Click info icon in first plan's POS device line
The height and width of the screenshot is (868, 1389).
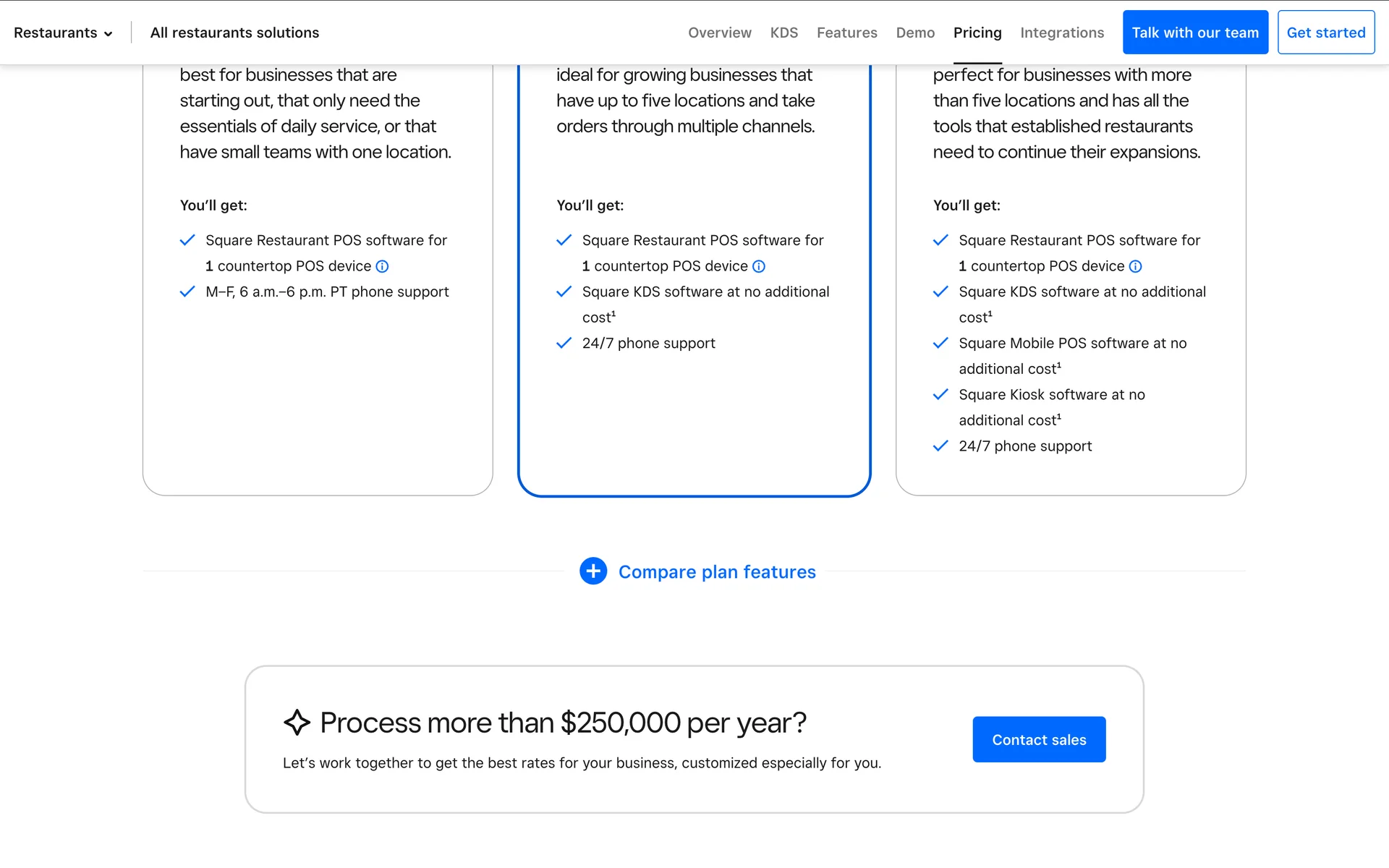point(382,266)
